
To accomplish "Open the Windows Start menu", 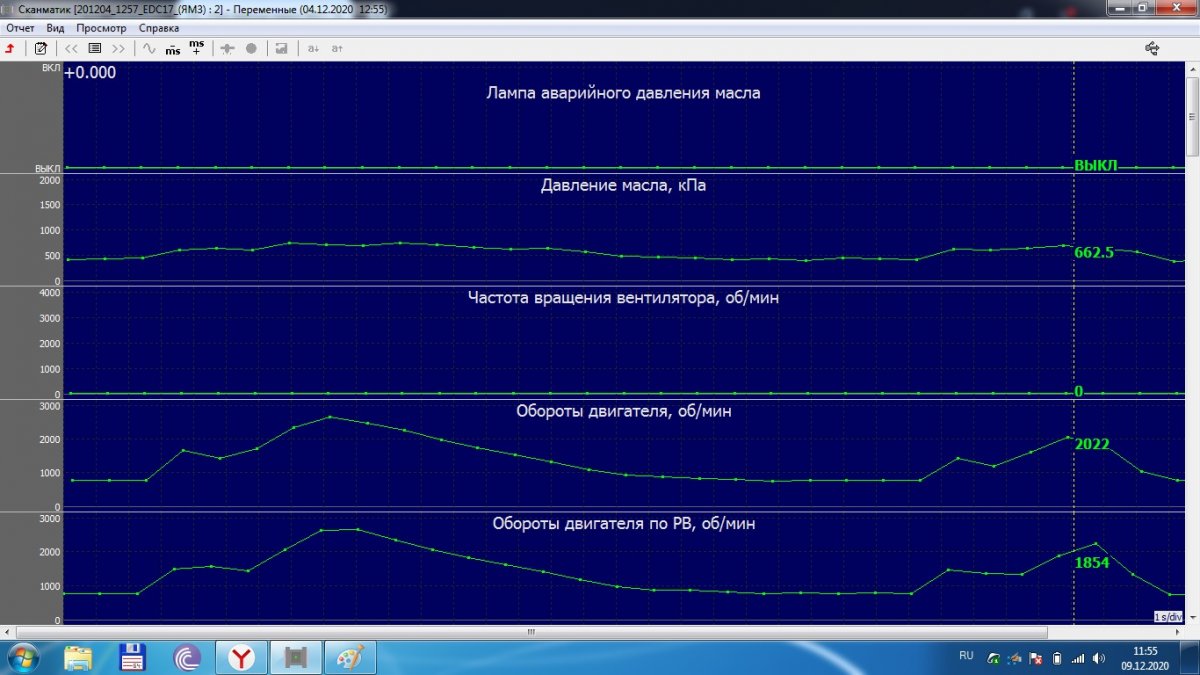I will point(23,657).
